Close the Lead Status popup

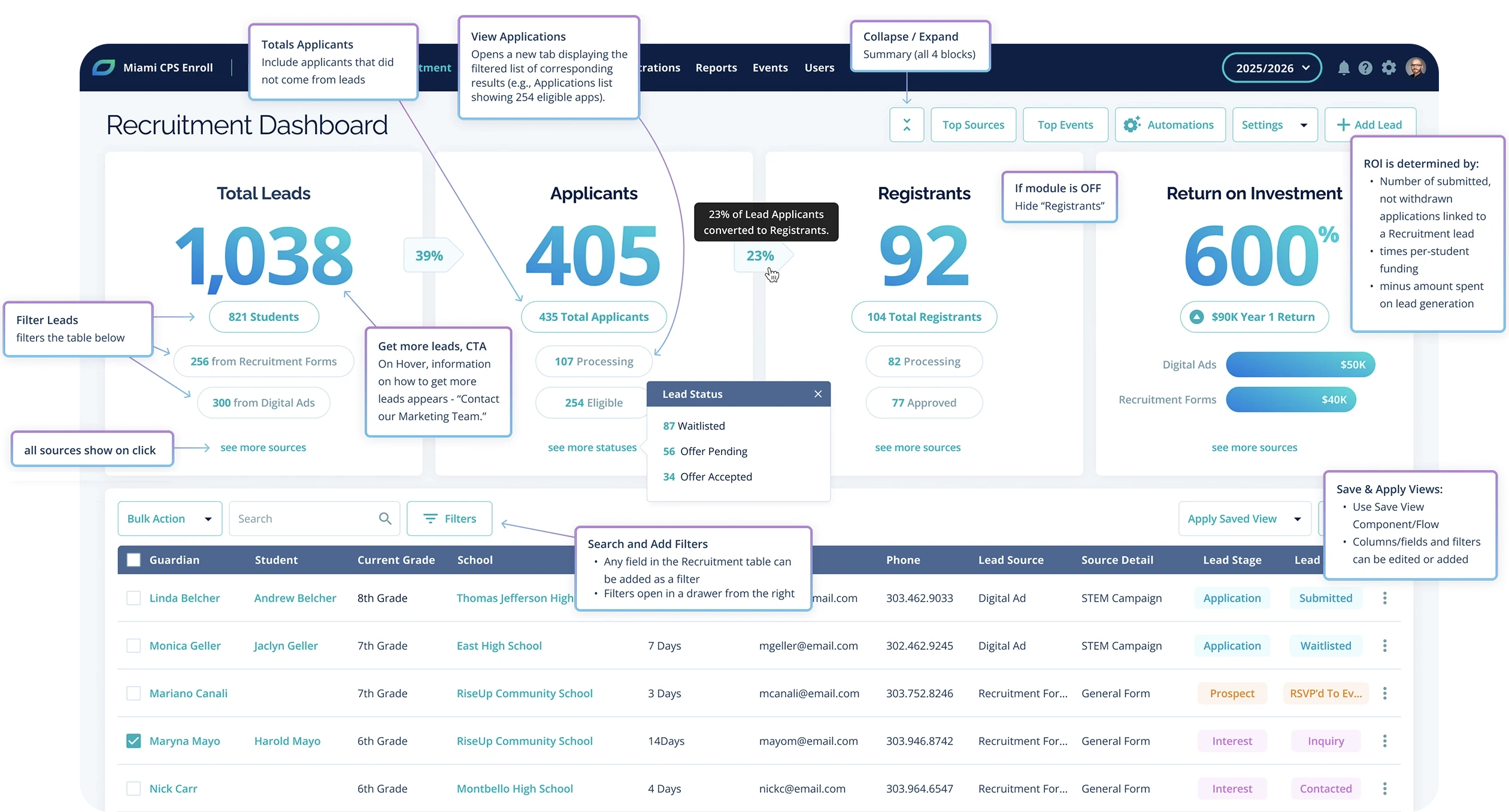(x=818, y=394)
